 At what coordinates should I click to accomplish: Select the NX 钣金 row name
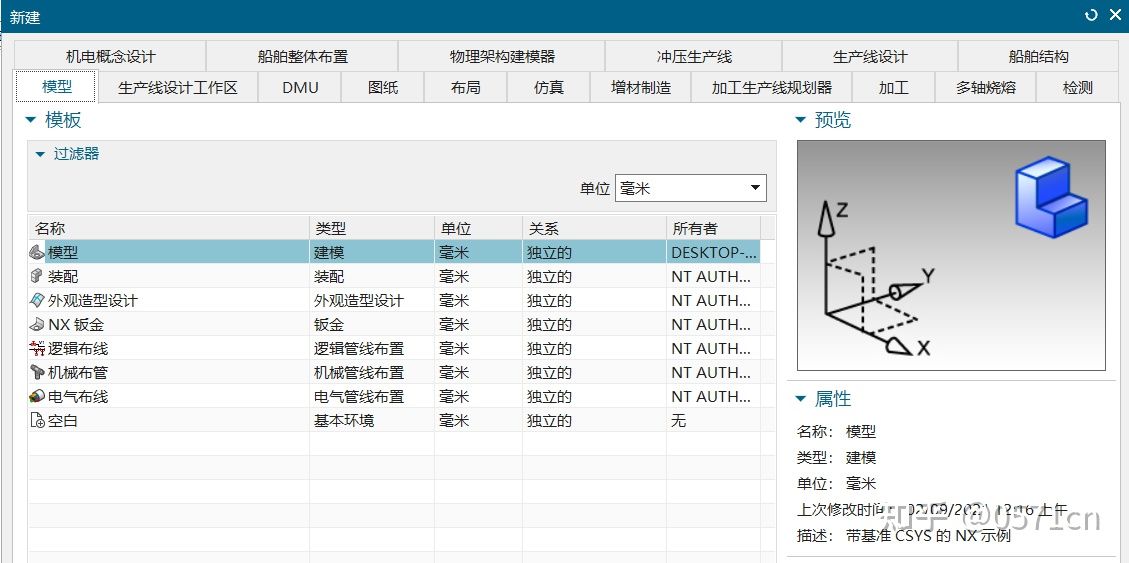pos(76,325)
